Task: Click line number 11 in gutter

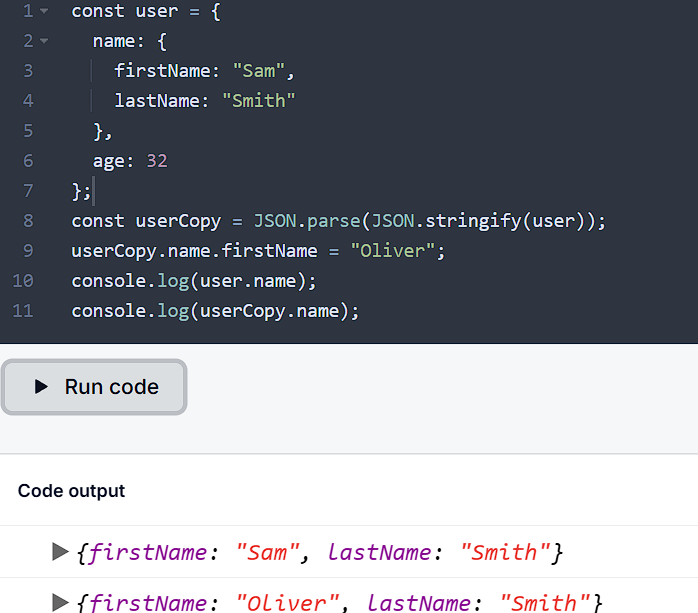Action: [x=23, y=311]
